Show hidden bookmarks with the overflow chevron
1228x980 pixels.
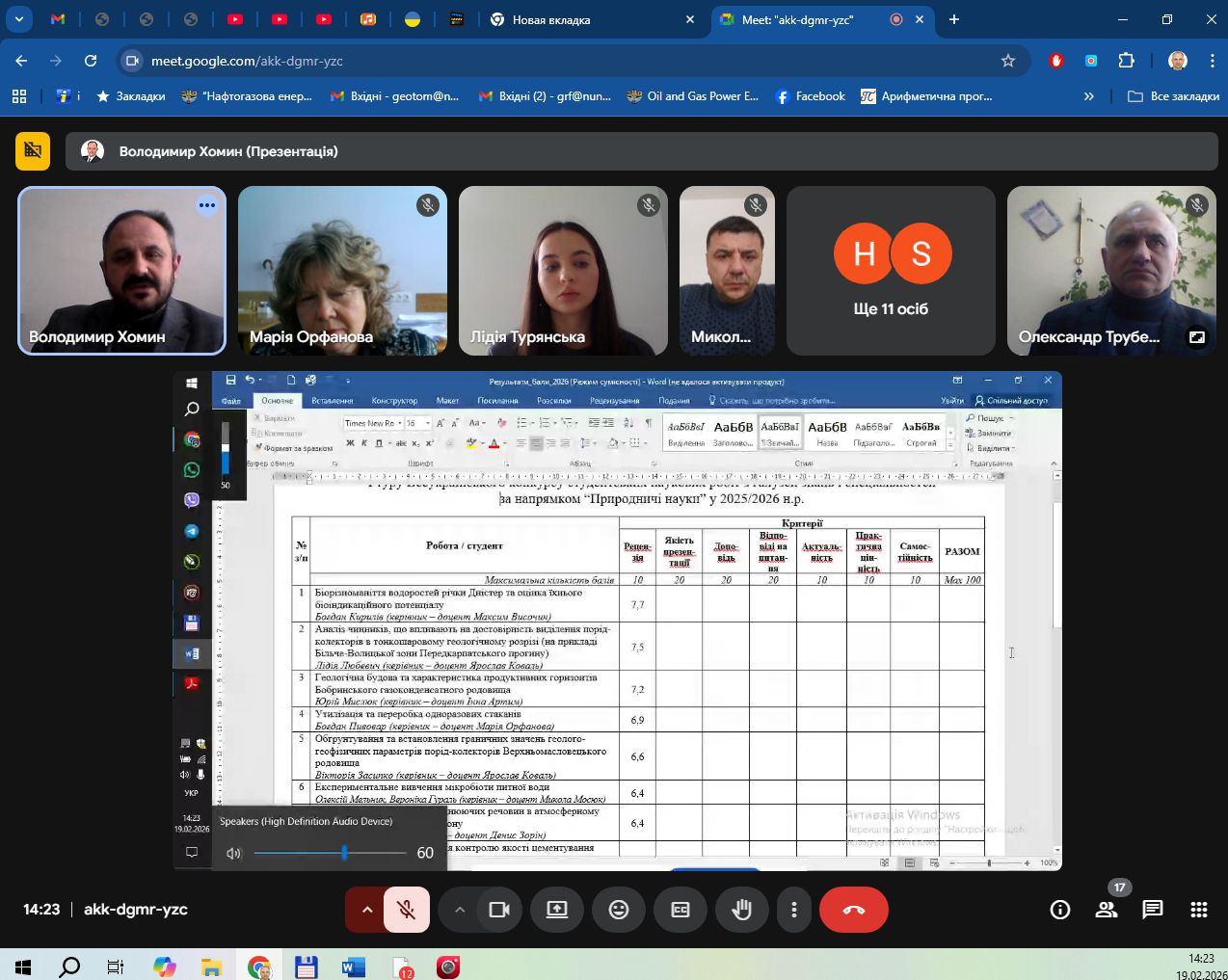point(1089,96)
